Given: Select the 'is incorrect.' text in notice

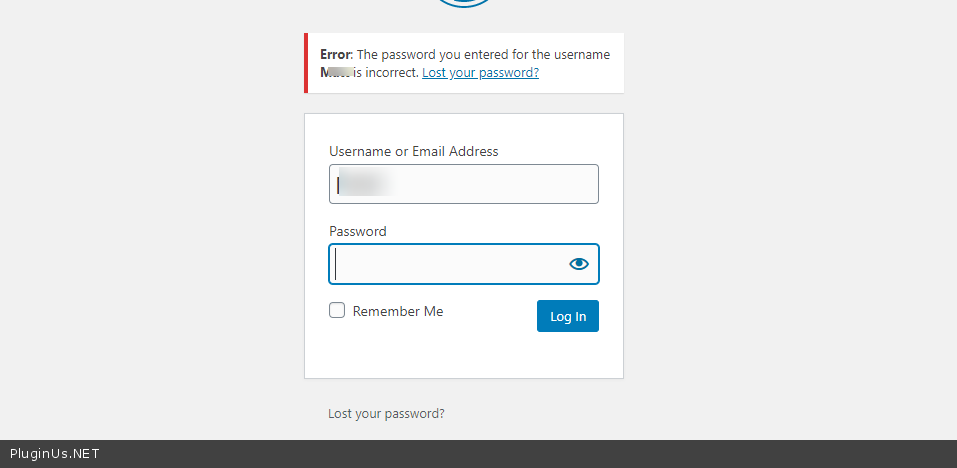Looking at the screenshot, I should coord(386,73).
